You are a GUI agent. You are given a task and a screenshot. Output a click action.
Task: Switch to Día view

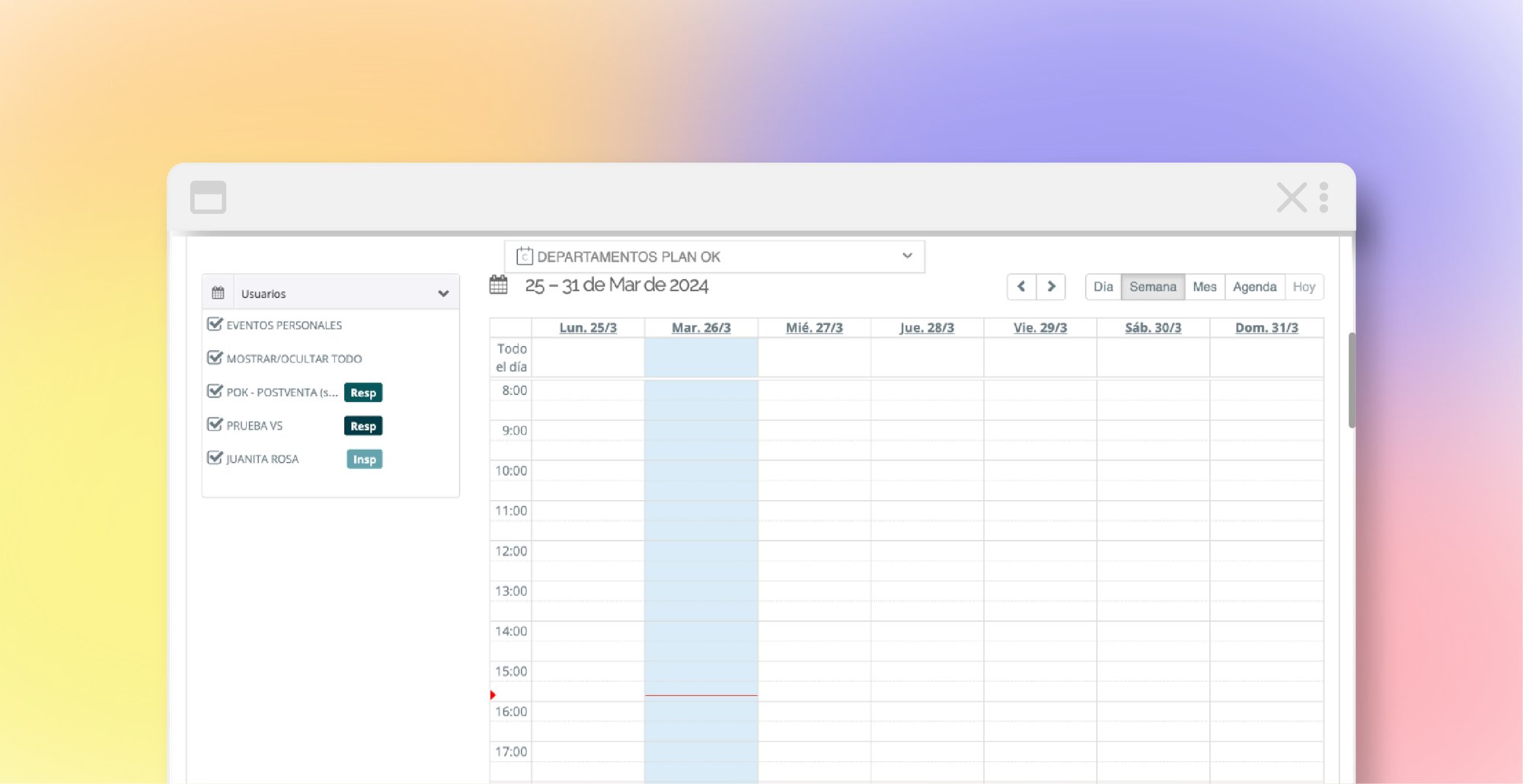(x=1103, y=287)
